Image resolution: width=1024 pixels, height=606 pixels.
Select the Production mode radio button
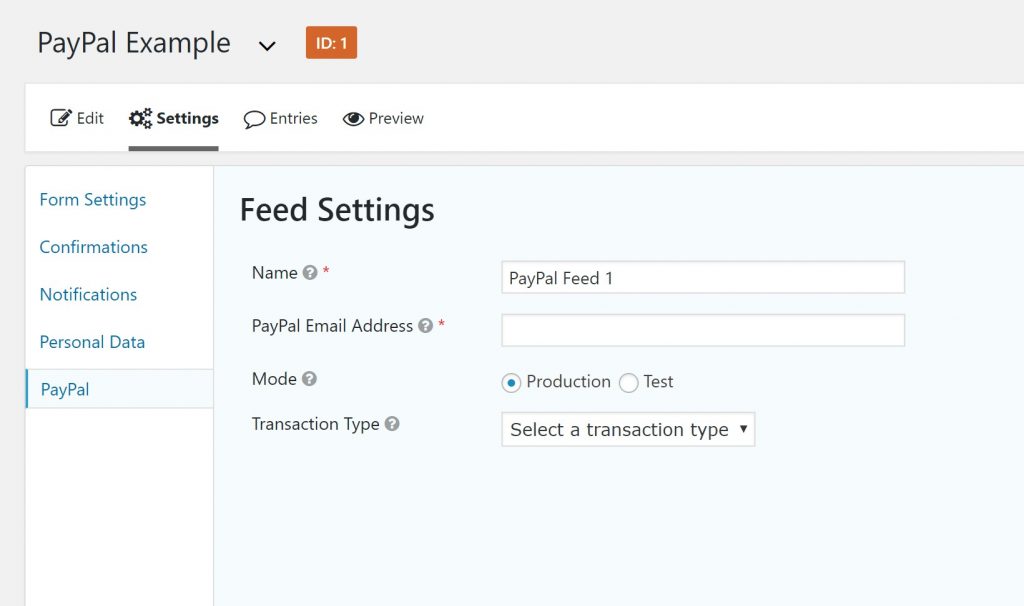511,382
